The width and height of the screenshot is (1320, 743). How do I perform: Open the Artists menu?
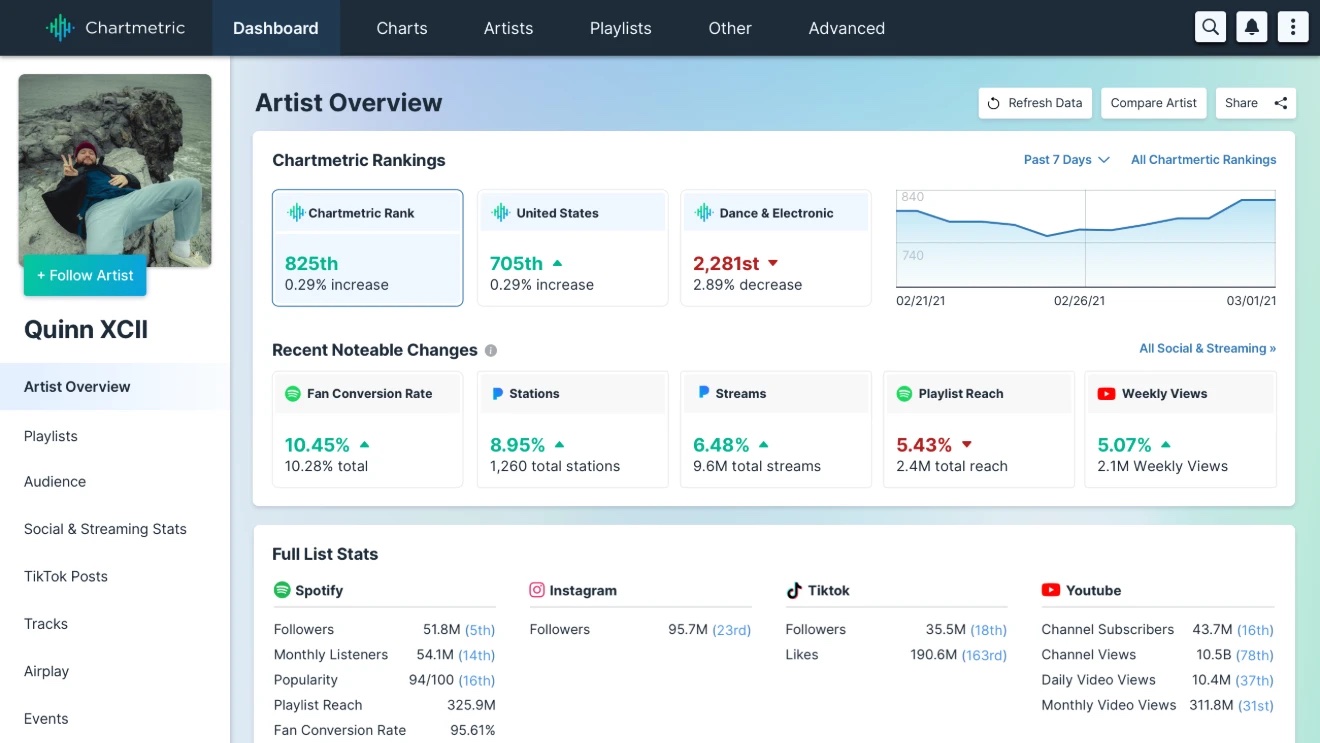coord(508,28)
